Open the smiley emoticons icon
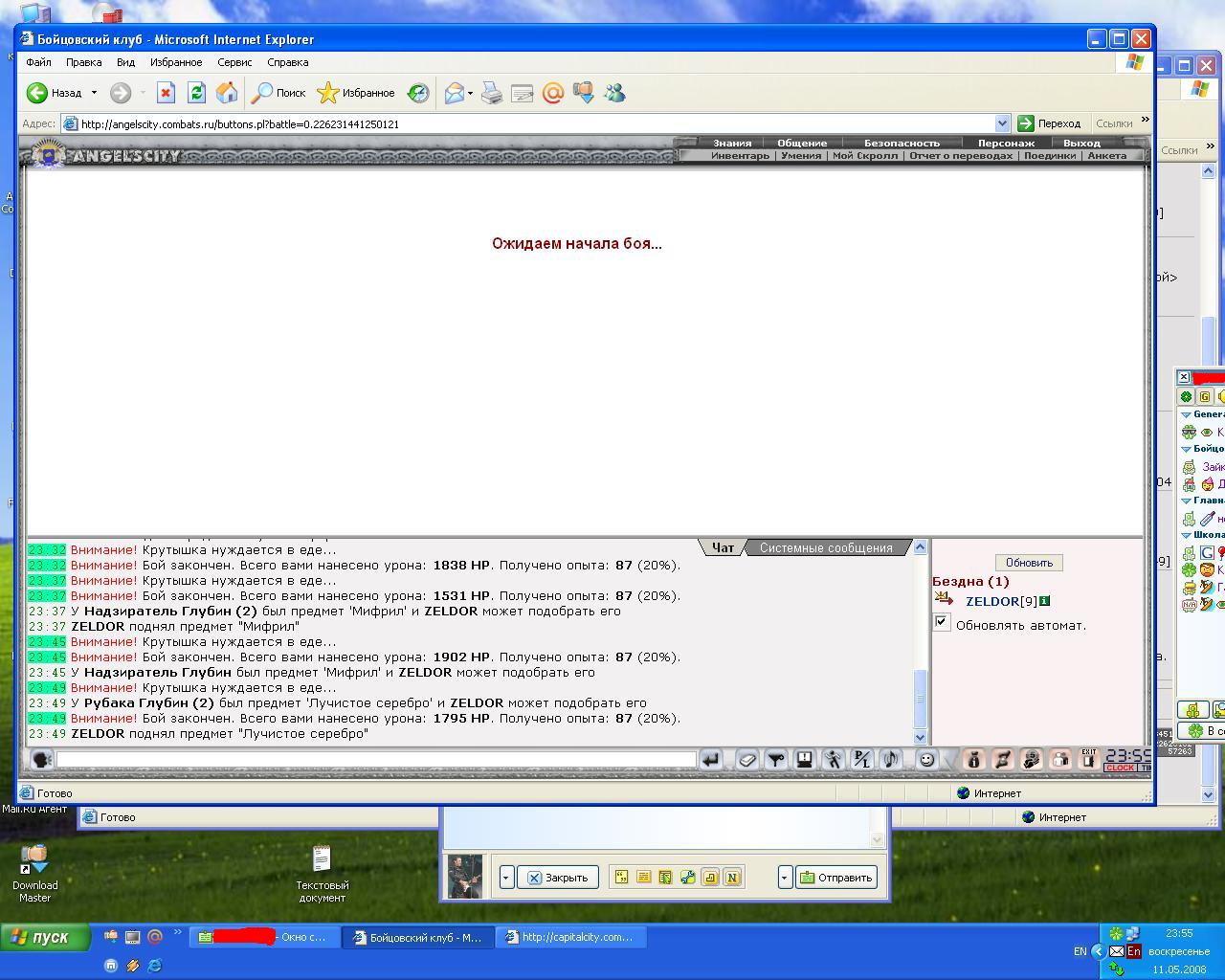The width and height of the screenshot is (1225, 980). [926, 760]
